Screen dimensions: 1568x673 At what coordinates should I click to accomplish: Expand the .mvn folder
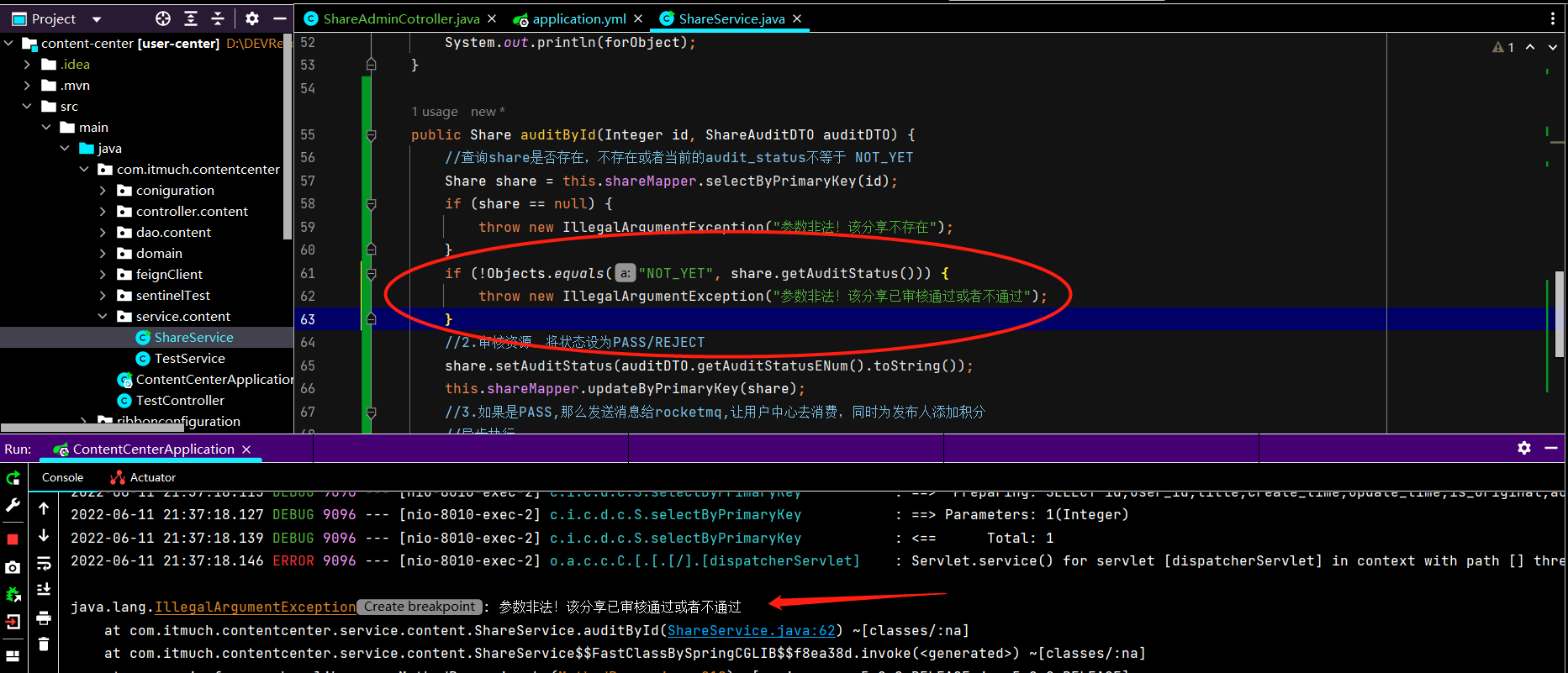[28, 85]
